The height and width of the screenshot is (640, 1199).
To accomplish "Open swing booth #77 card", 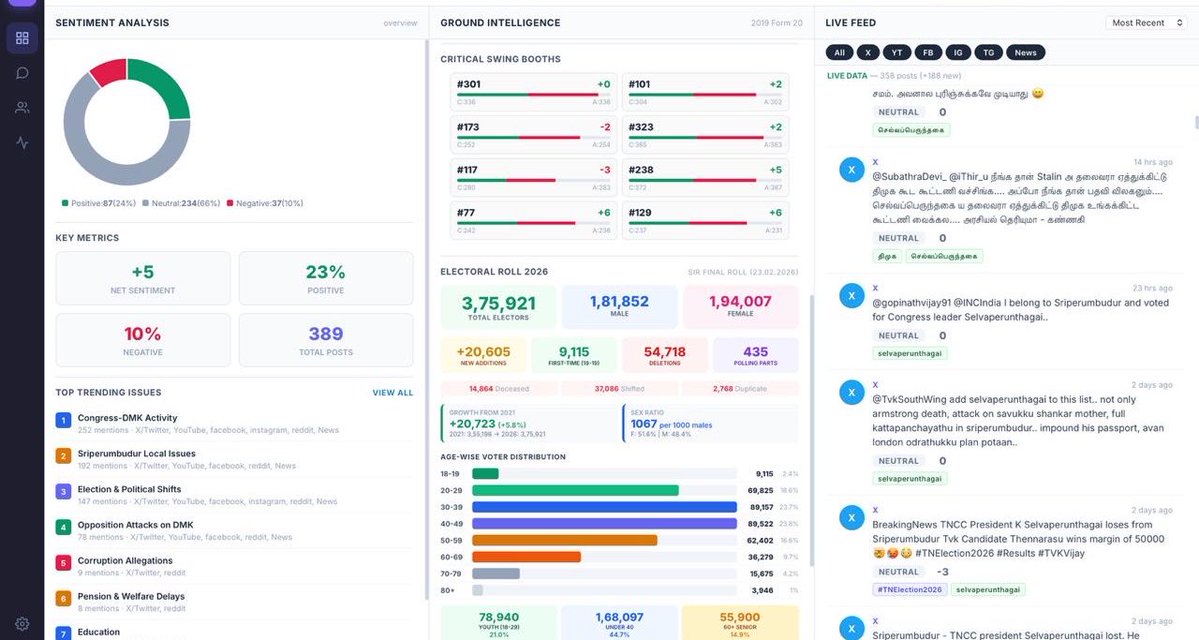I will pyautogui.click(x=534, y=220).
